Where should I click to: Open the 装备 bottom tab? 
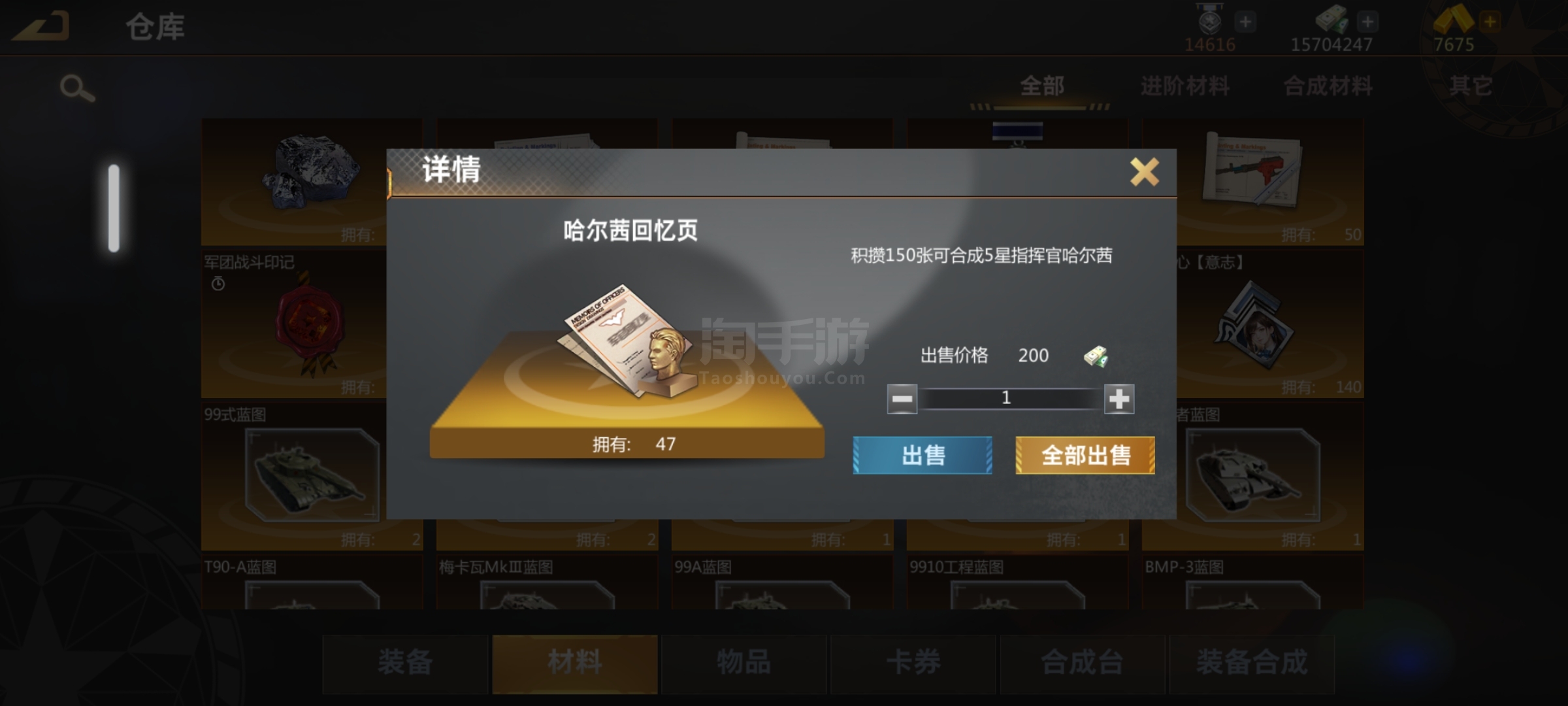coord(405,663)
